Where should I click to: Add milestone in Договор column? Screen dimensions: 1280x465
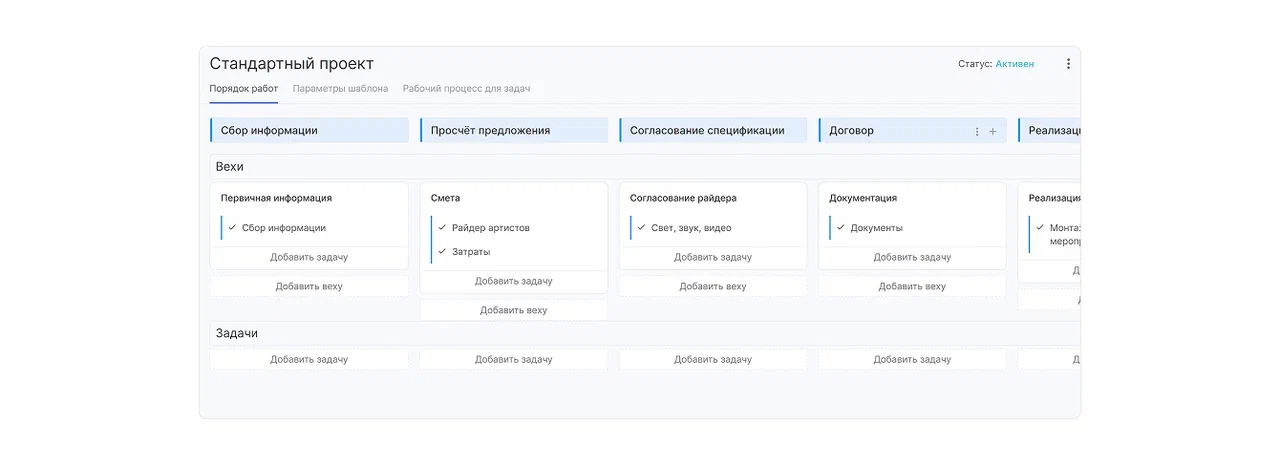(912, 286)
